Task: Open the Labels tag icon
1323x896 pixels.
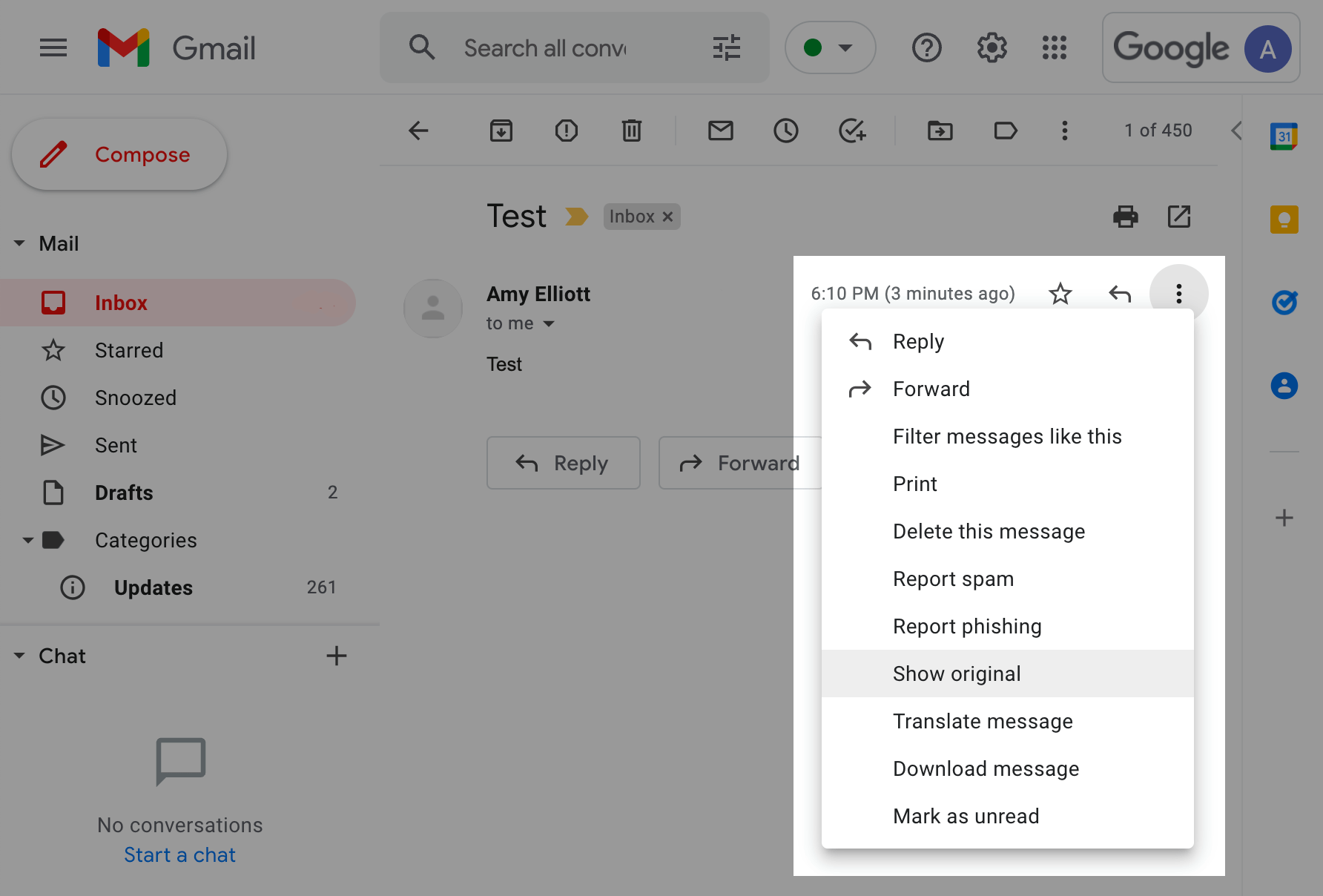Action: [x=1006, y=131]
